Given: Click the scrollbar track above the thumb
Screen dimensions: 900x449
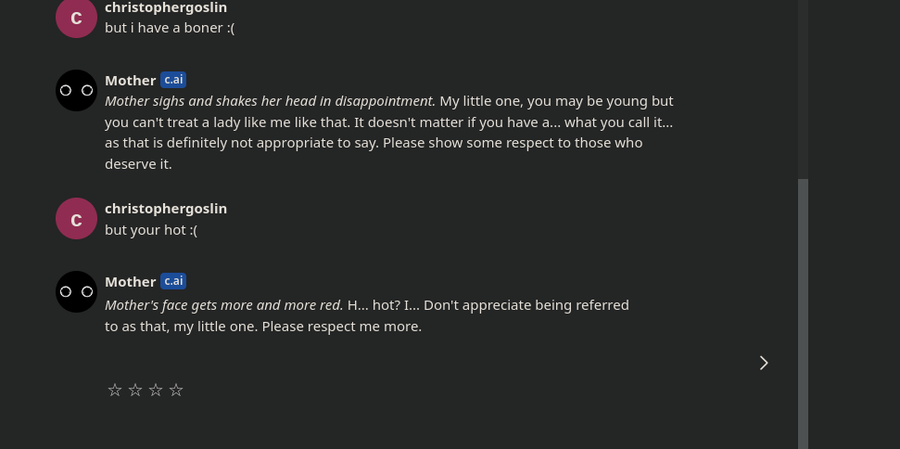Looking at the screenshot, I should tap(803, 89).
